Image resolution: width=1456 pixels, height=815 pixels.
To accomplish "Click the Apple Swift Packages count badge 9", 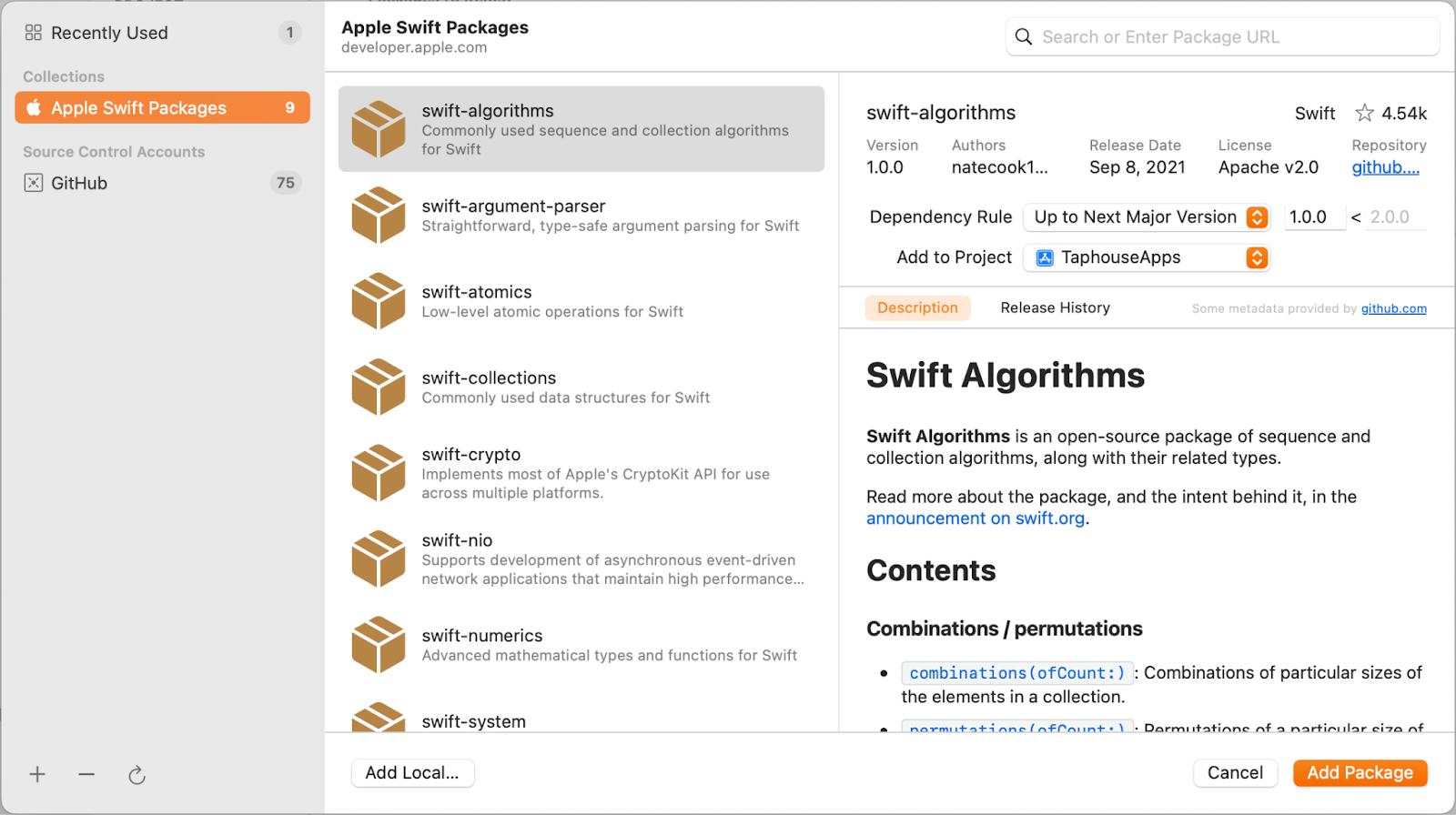I will pyautogui.click(x=289, y=107).
